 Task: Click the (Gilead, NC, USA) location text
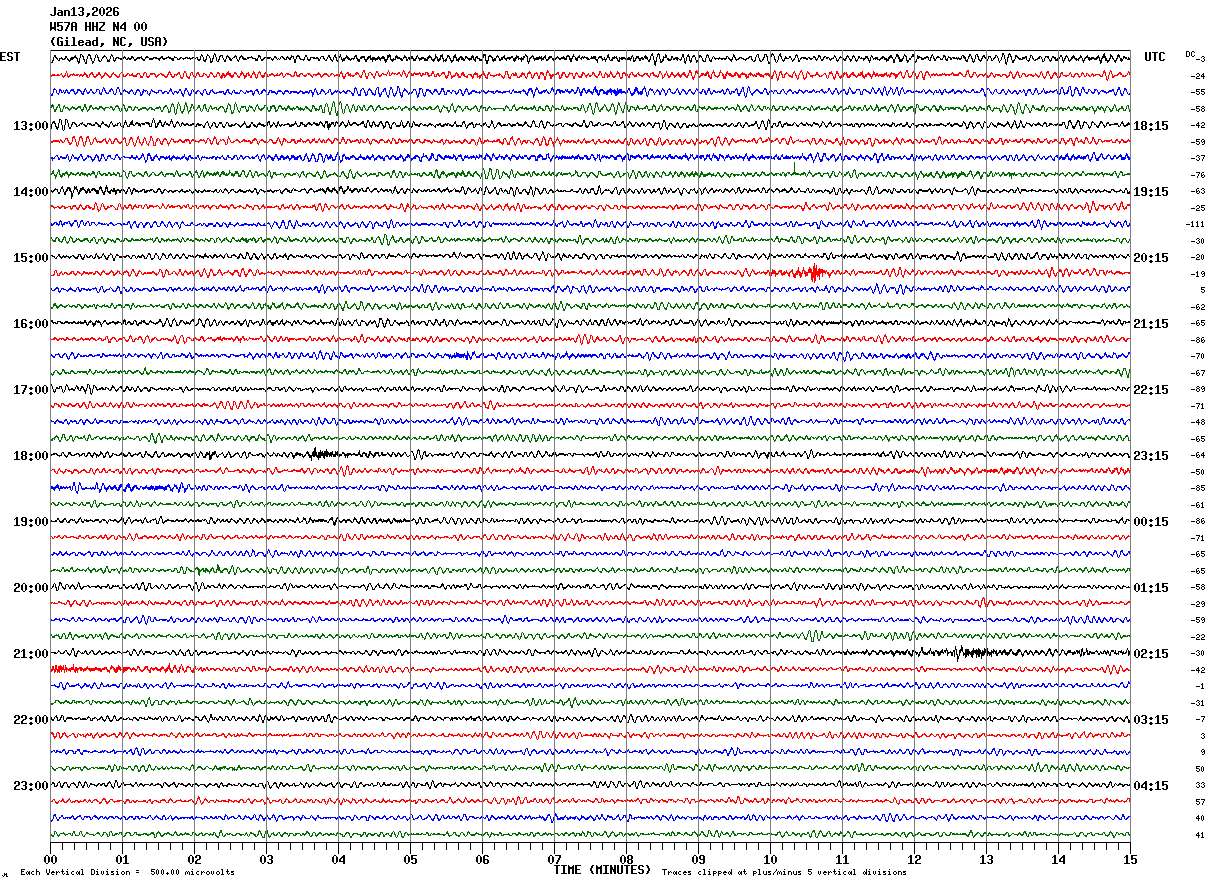click(109, 42)
